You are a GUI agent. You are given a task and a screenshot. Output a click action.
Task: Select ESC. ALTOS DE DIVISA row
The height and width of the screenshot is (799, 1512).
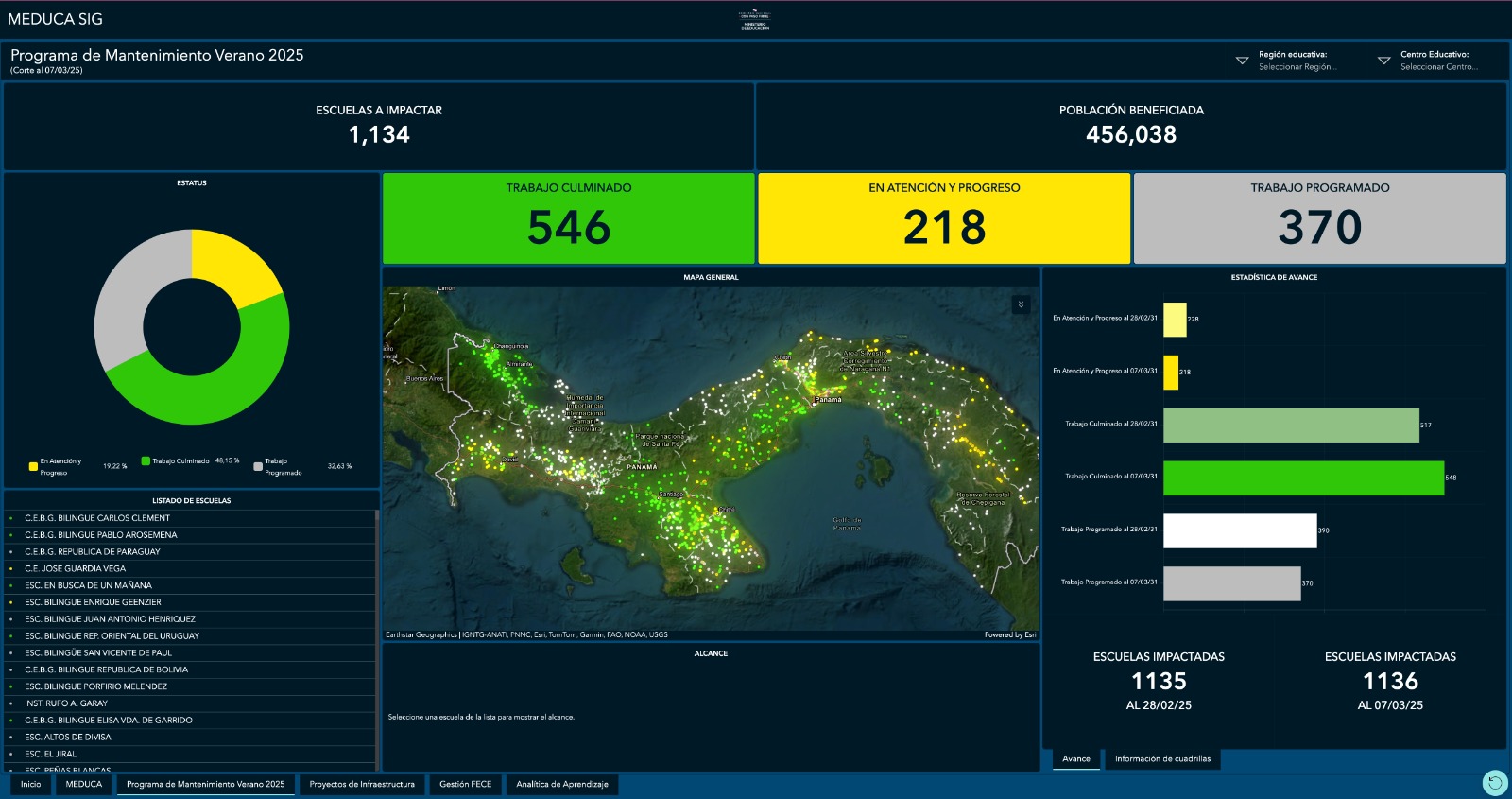pyautogui.click(x=190, y=738)
